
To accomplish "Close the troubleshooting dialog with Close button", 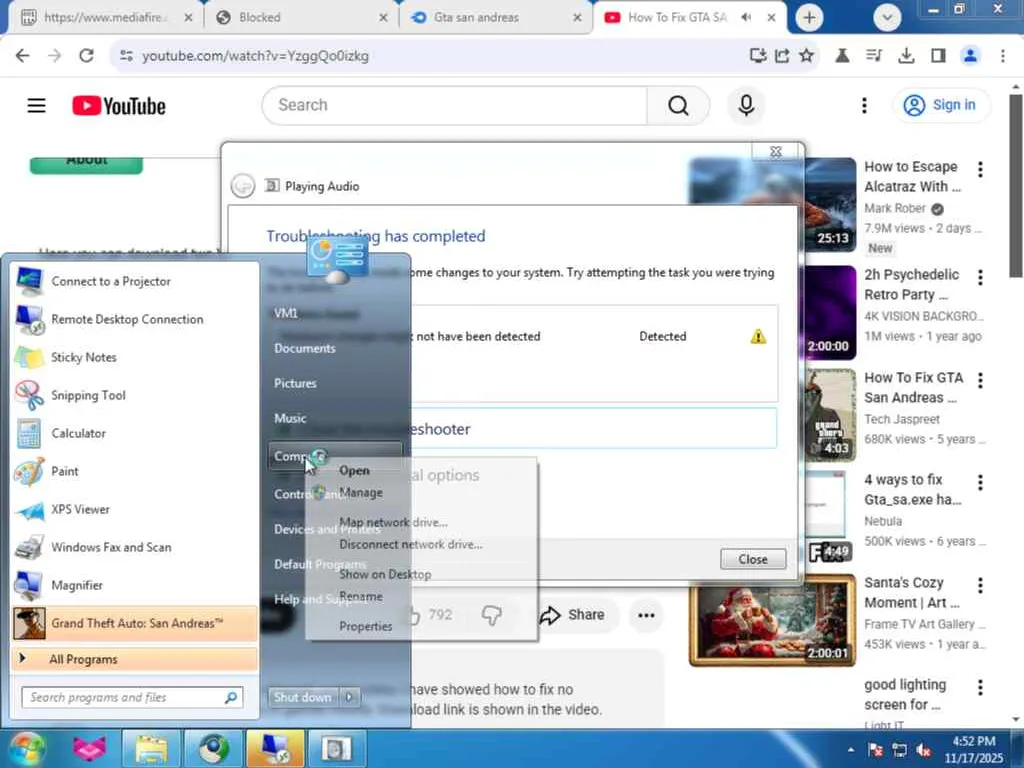I will click(x=753, y=559).
